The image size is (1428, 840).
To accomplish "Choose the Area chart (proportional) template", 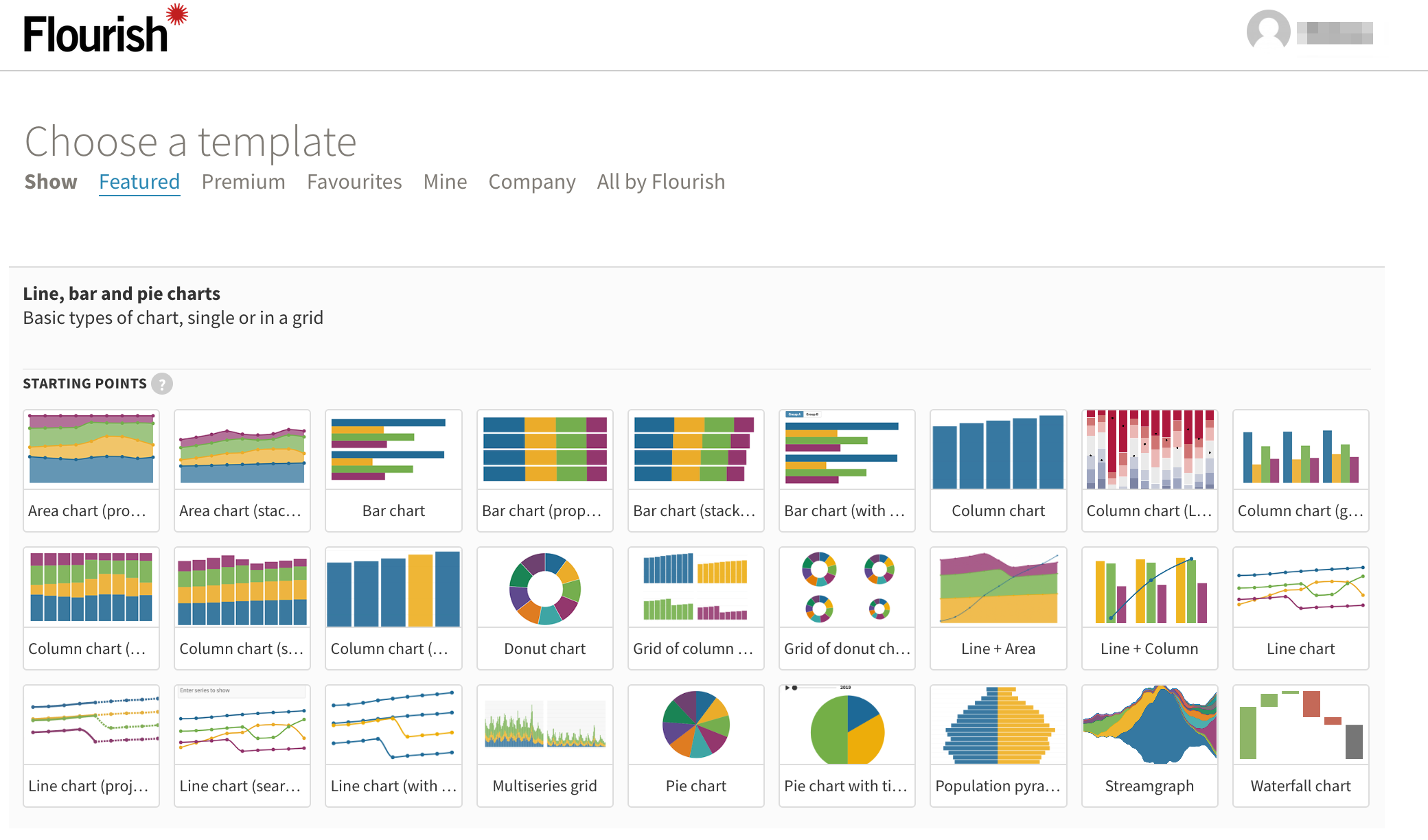I will click(91, 471).
